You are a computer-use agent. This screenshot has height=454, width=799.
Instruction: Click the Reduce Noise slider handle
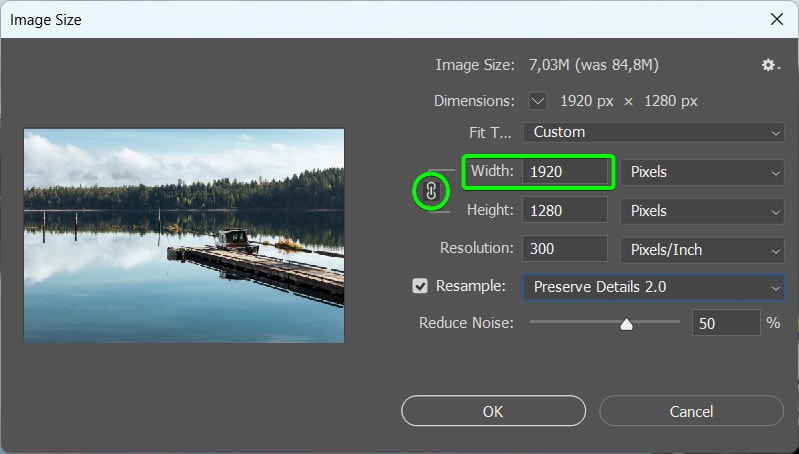[626, 324]
